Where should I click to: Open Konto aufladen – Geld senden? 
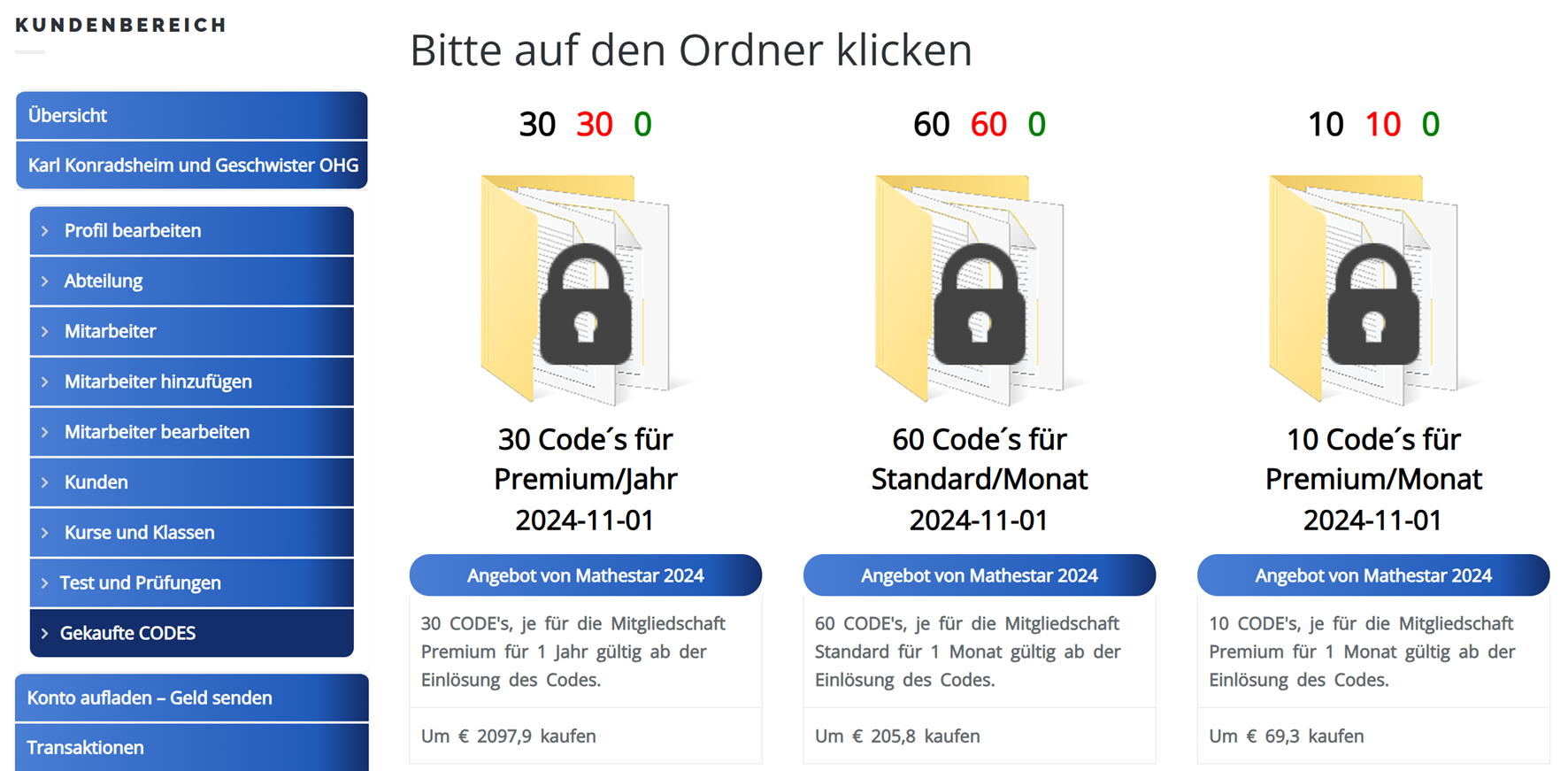click(150, 698)
